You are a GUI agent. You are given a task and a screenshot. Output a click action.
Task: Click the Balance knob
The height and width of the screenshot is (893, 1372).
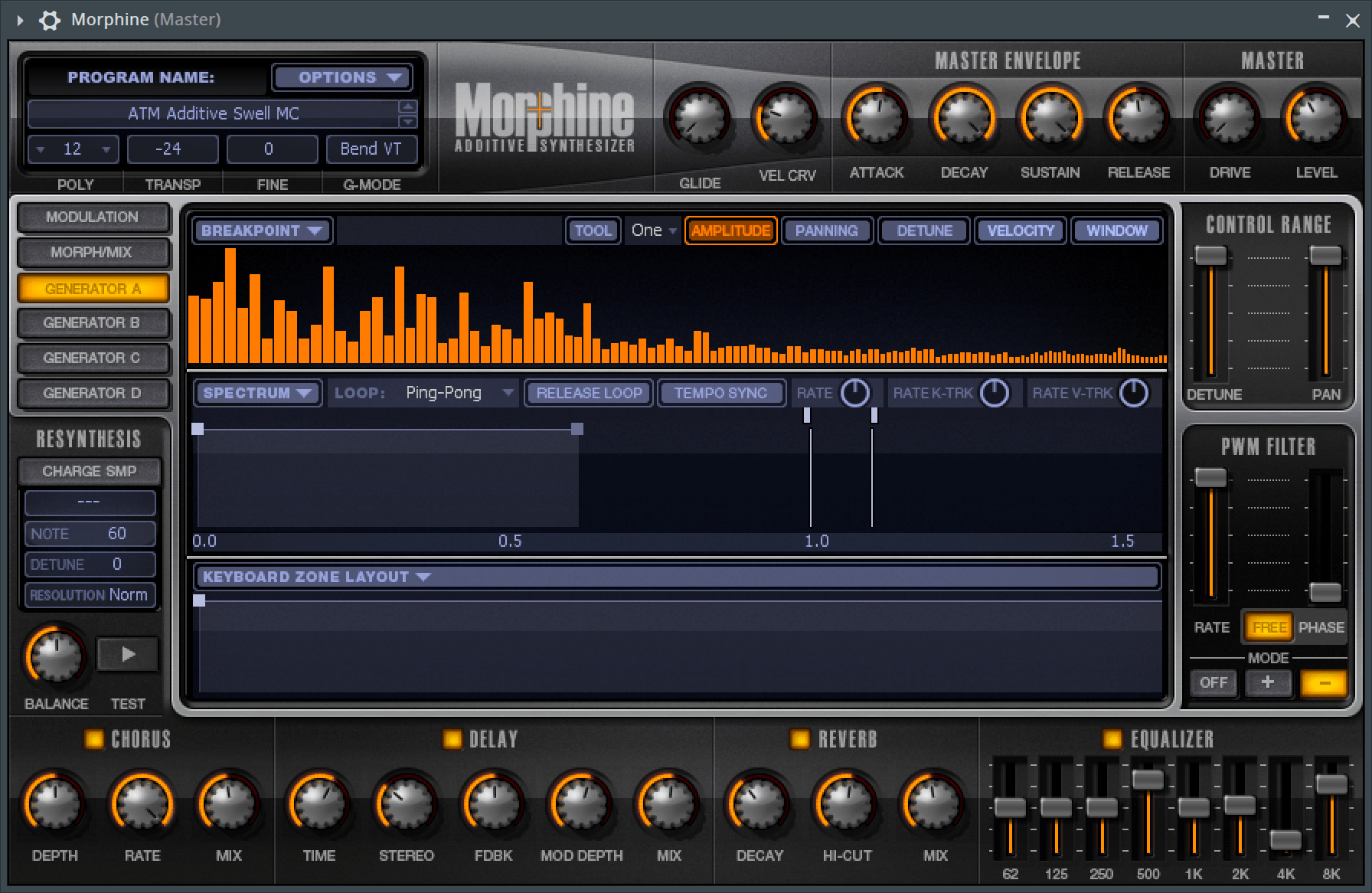(56, 656)
